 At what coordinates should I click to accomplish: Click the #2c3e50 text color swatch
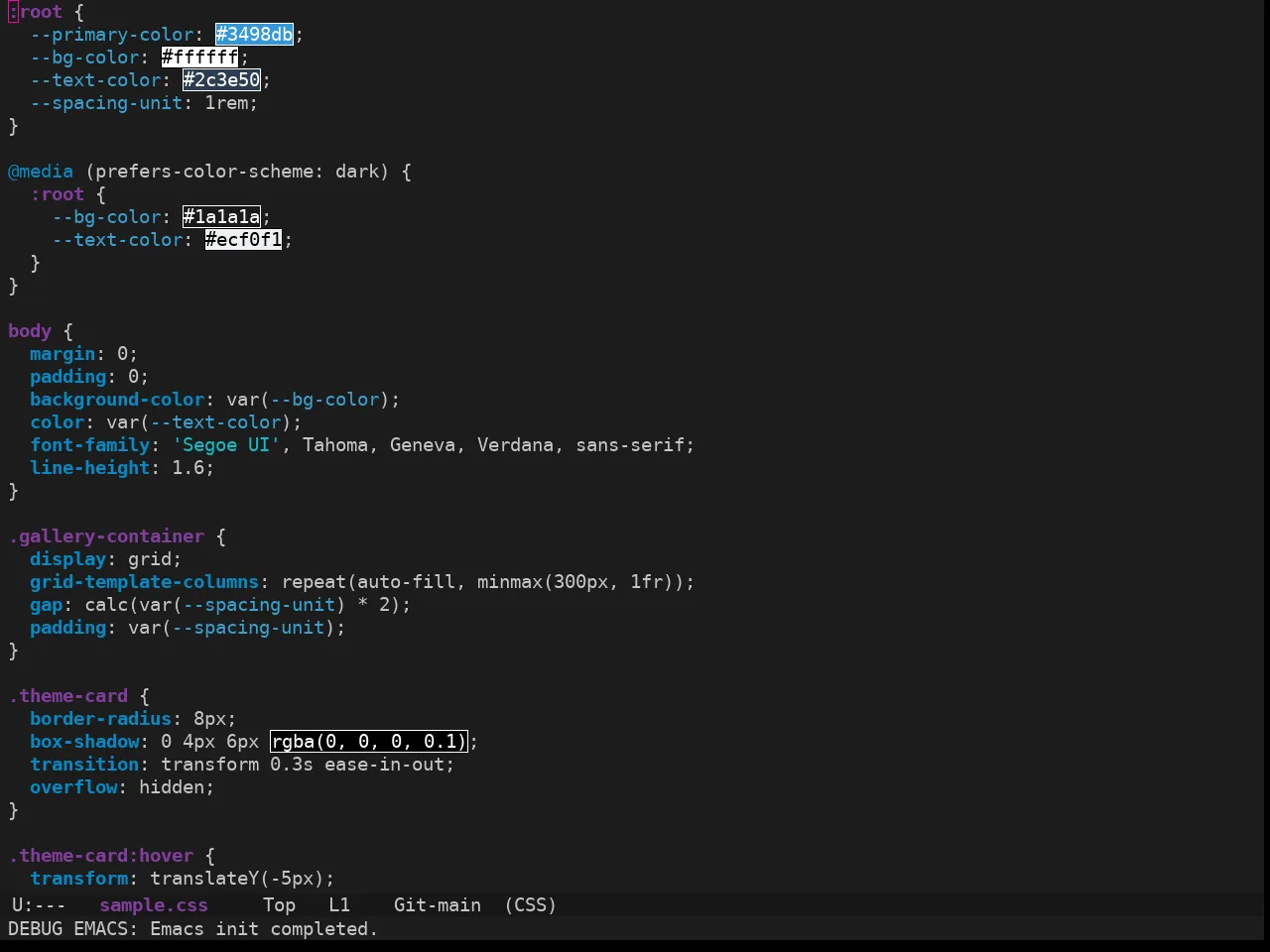(222, 80)
